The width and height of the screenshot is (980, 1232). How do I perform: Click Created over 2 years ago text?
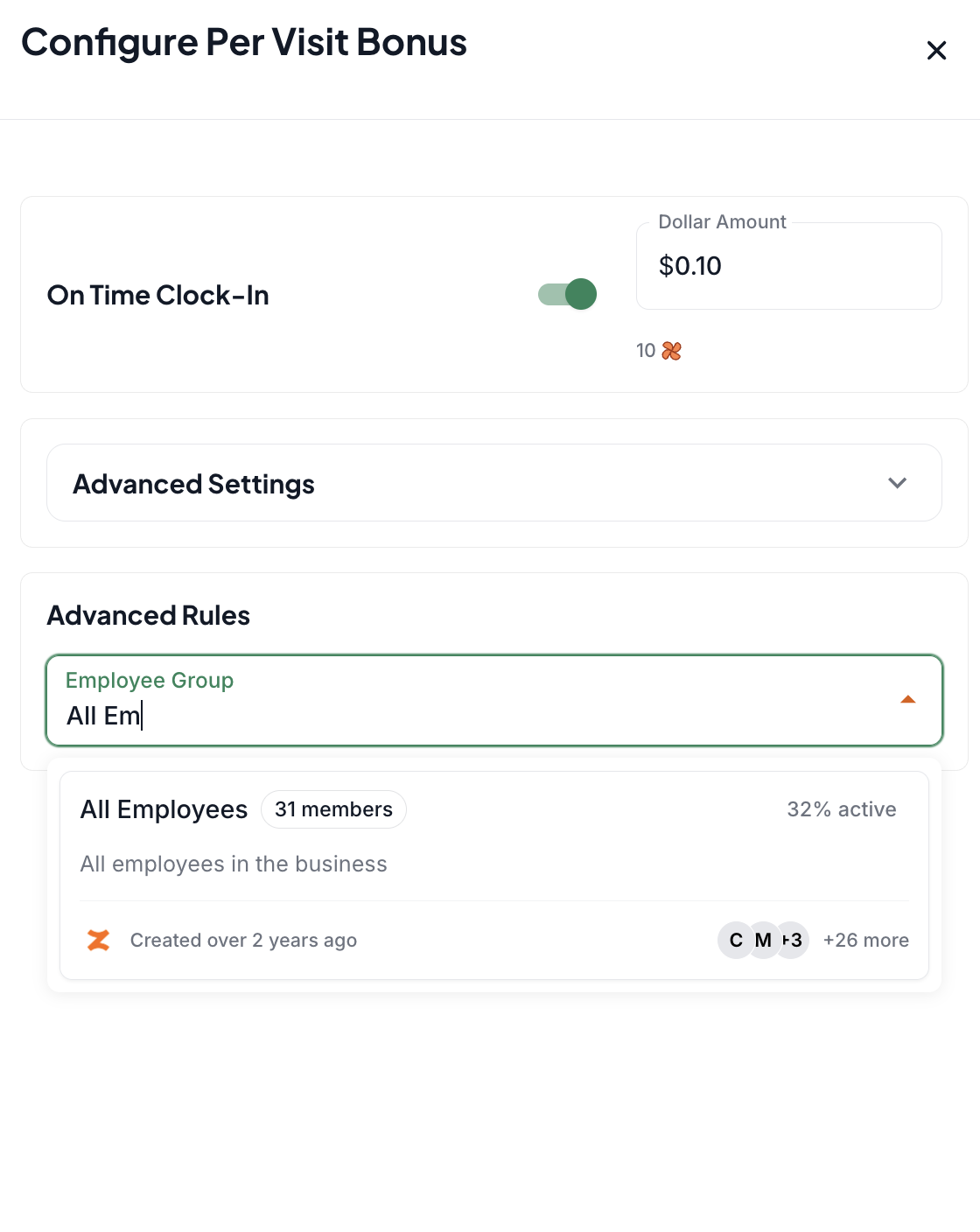(x=243, y=941)
